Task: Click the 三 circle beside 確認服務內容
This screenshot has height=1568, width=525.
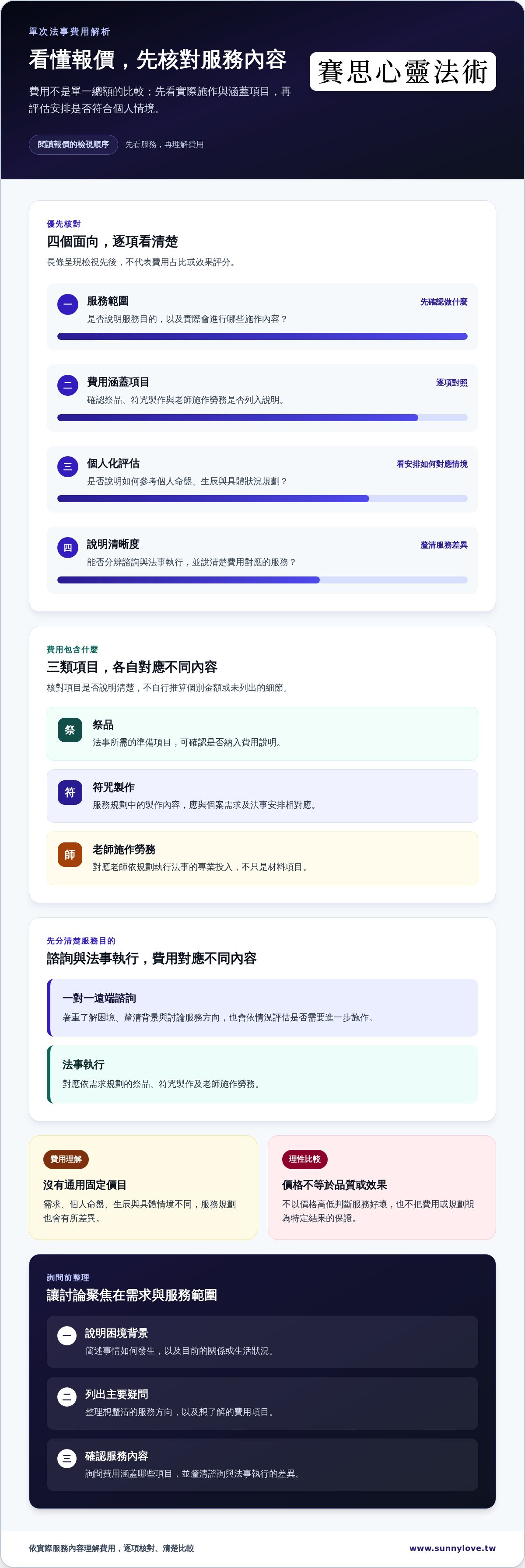Action: (67, 1458)
